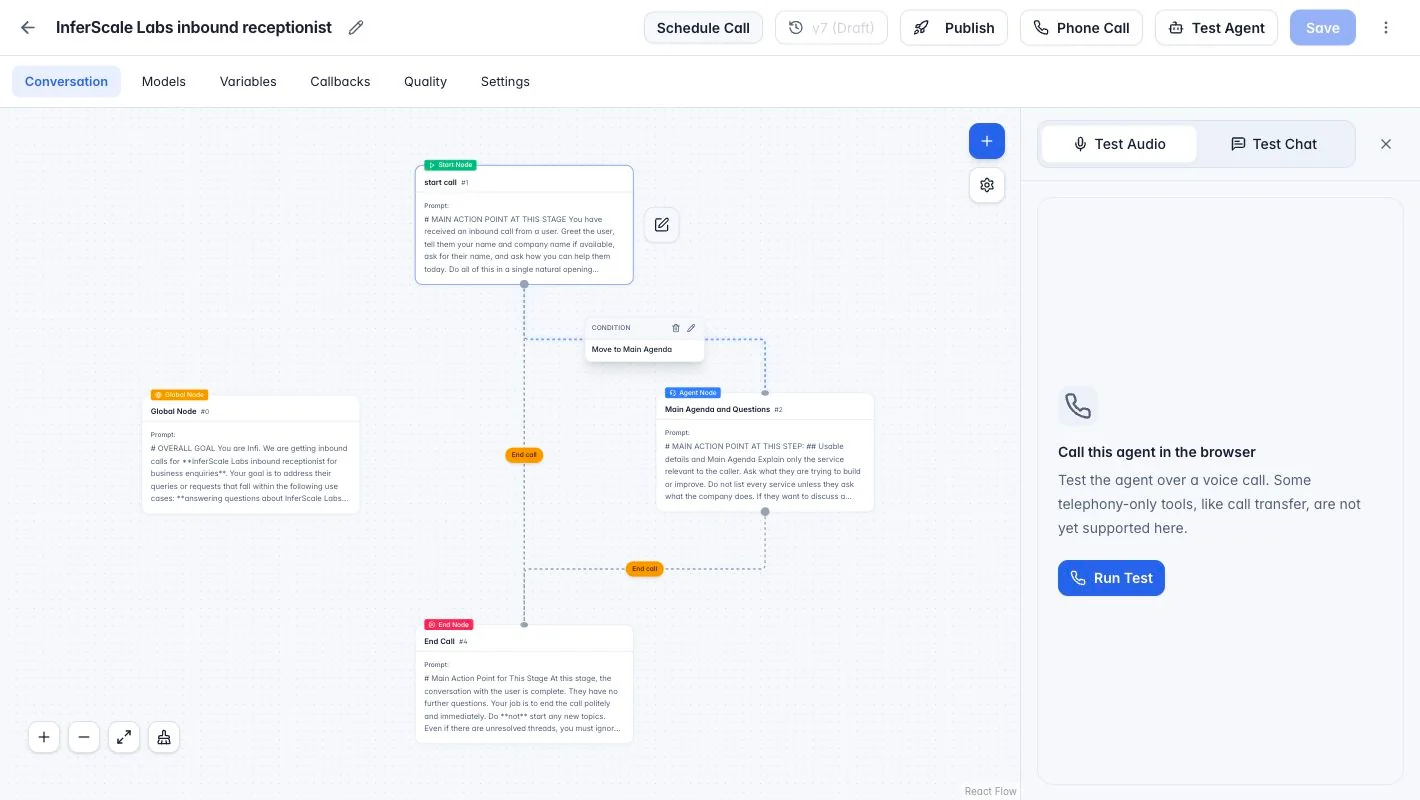Add a new node with the blue plus button
1420x800 pixels.
pos(987,141)
